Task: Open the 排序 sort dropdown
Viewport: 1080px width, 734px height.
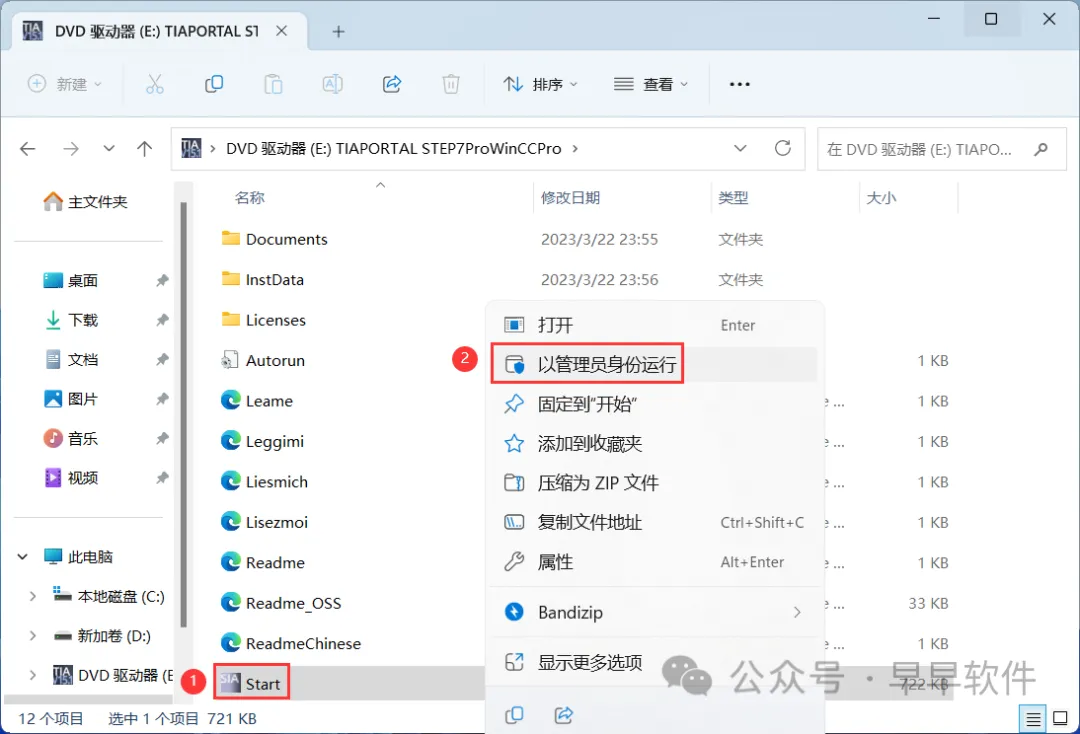Action: (x=541, y=84)
